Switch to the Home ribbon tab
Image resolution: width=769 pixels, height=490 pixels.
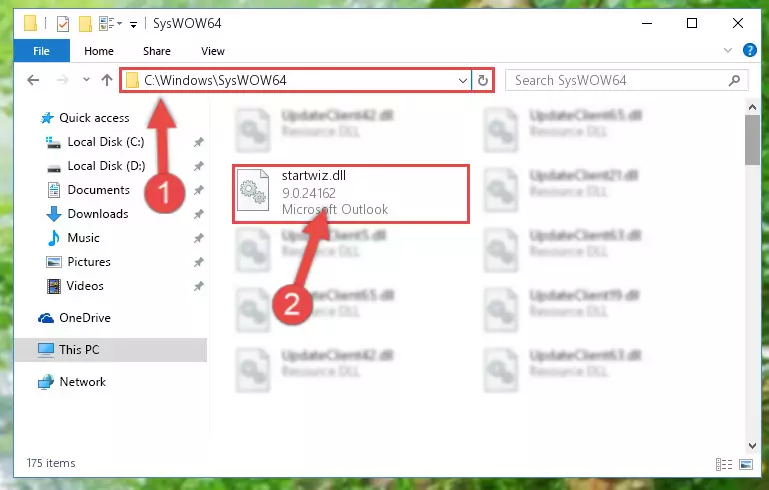tap(99, 51)
